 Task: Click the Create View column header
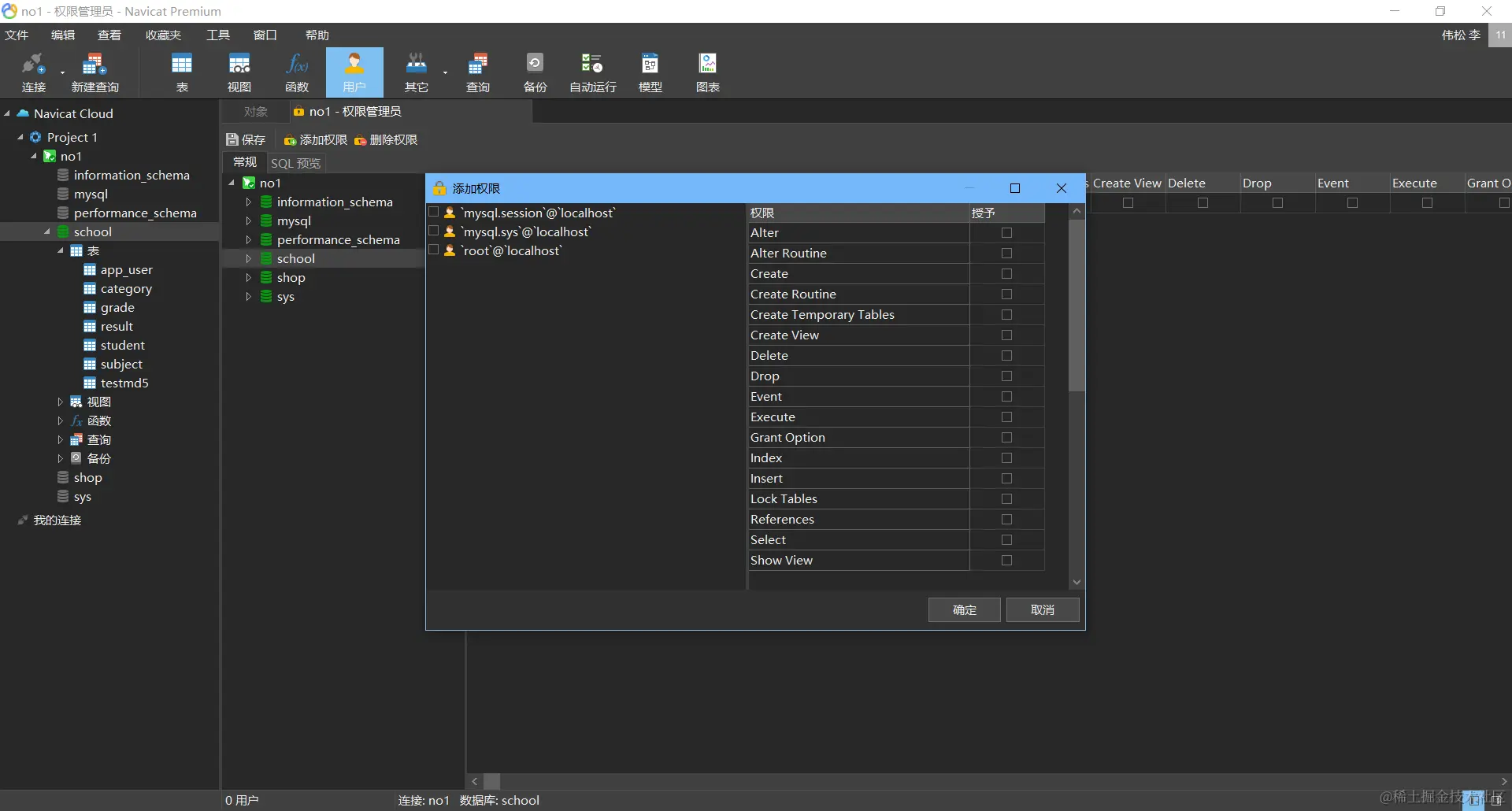pyautogui.click(x=1127, y=183)
